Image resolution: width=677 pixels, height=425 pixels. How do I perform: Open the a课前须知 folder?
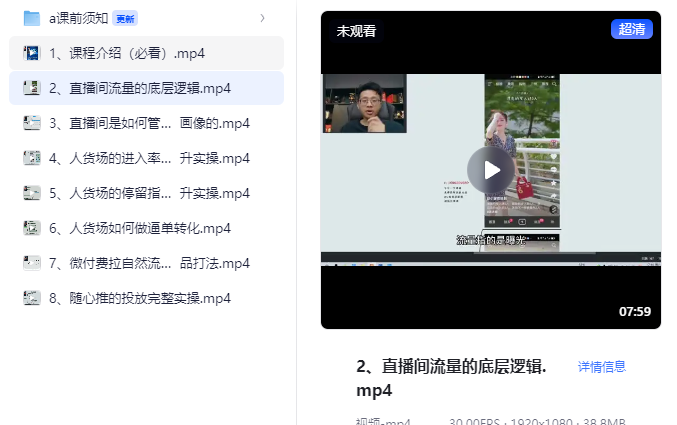(x=146, y=19)
